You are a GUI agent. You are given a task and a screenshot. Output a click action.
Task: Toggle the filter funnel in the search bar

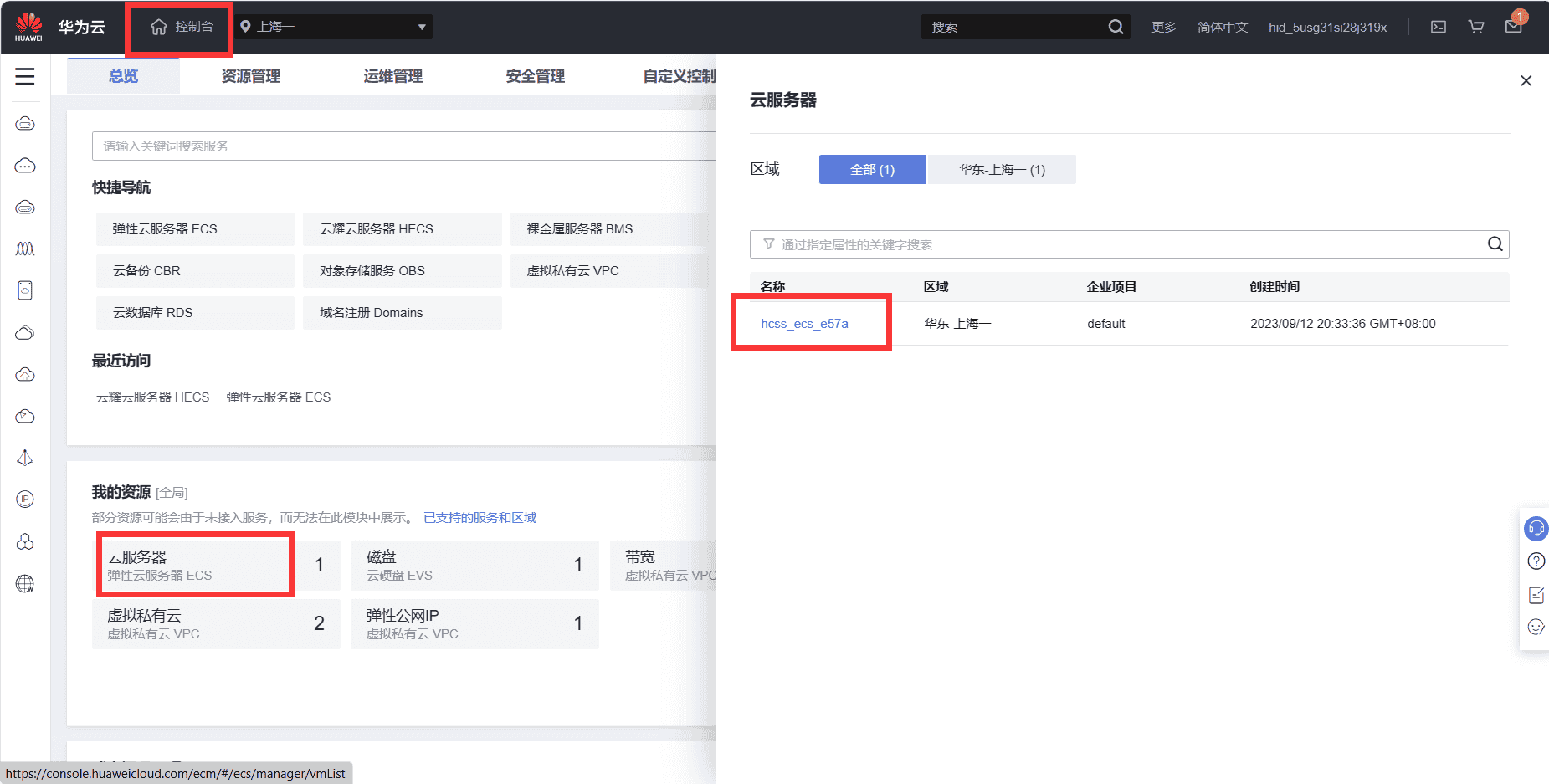pos(768,243)
